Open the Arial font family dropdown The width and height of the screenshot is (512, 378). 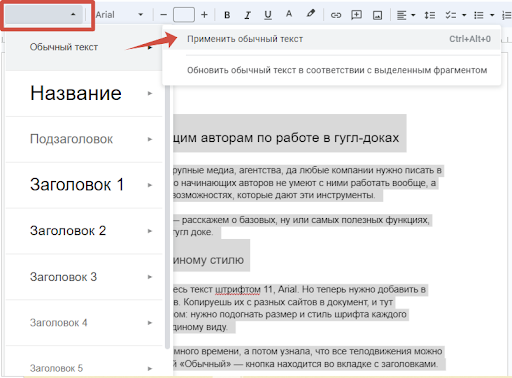(x=119, y=15)
